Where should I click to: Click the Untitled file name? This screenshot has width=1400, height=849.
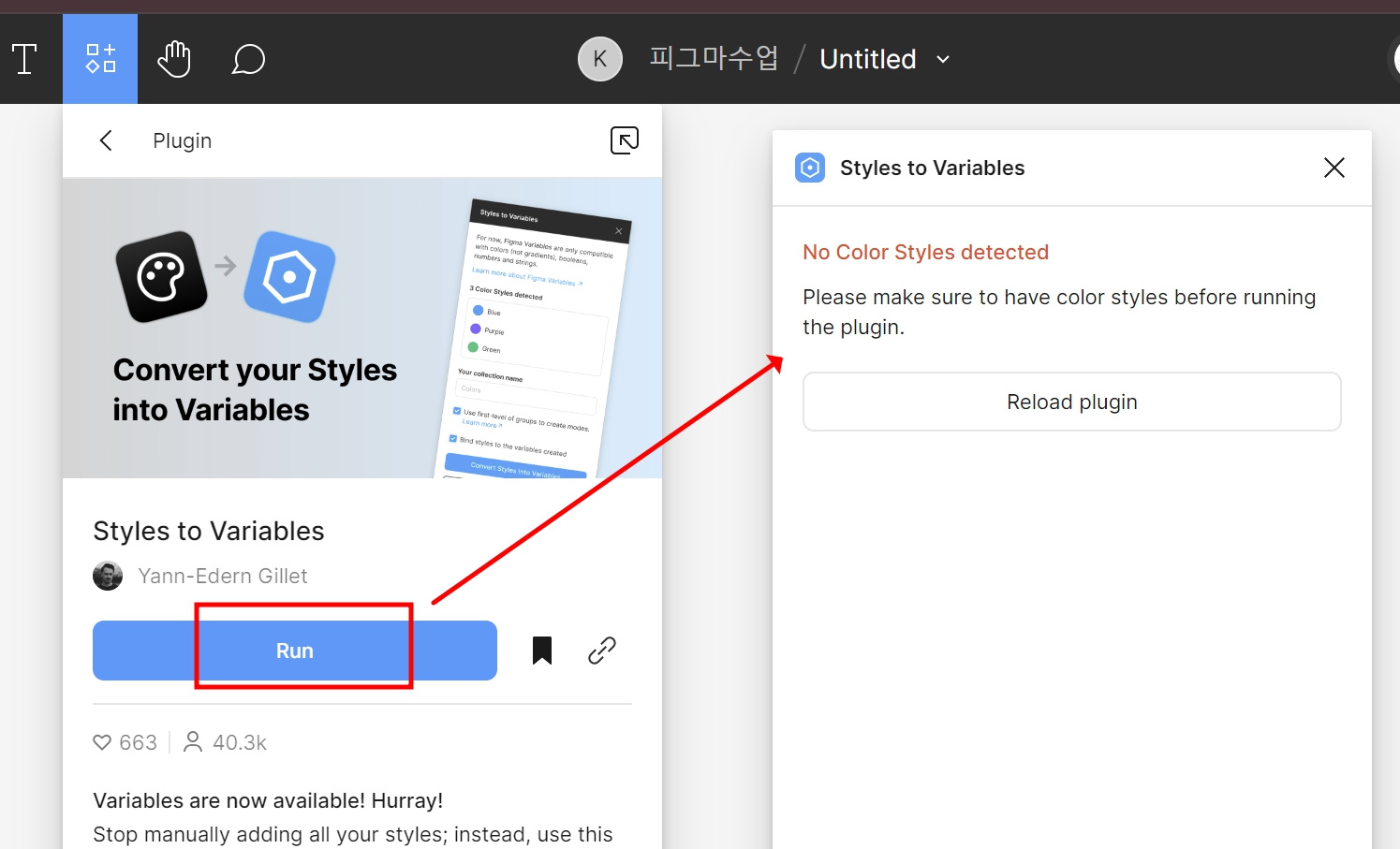click(868, 59)
